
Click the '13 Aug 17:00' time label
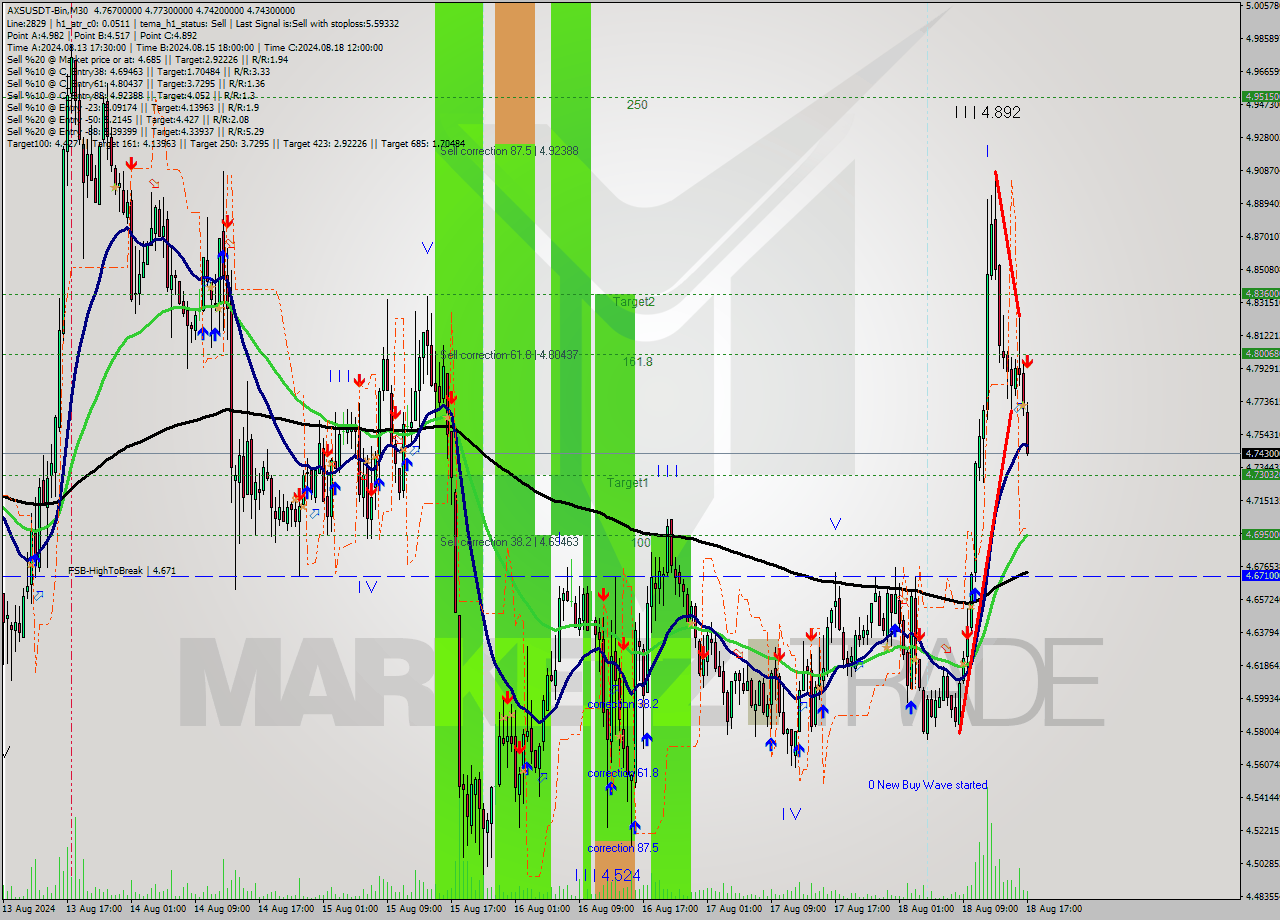(x=94, y=909)
